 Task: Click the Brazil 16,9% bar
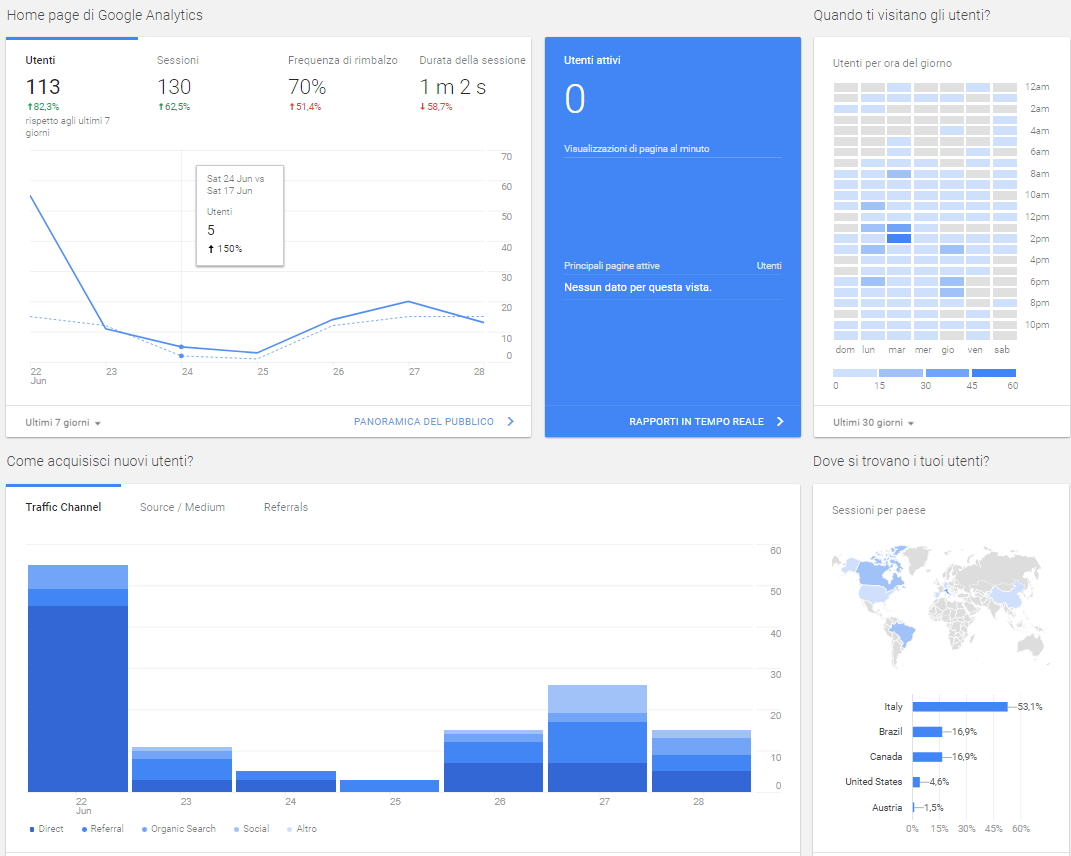927,732
